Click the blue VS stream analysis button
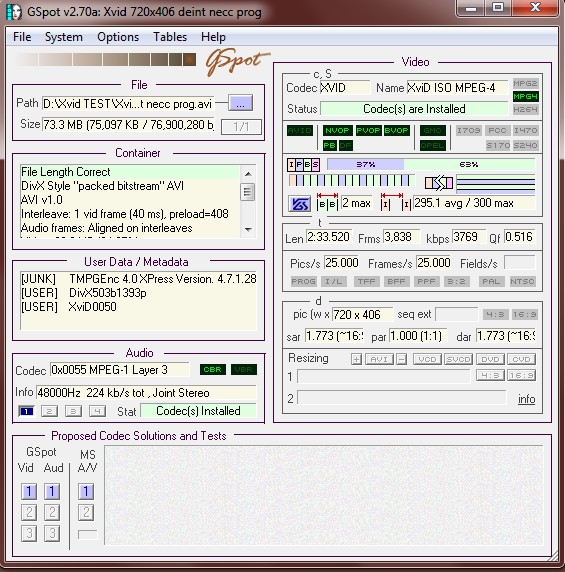Viewport: 565px width, 572px height. (299, 204)
